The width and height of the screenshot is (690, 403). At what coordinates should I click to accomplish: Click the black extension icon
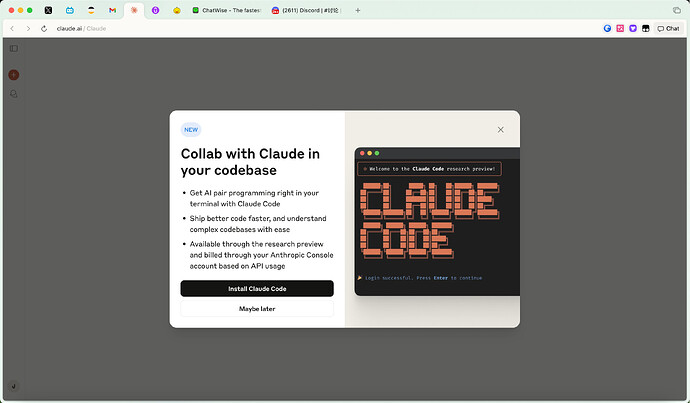(x=646, y=29)
